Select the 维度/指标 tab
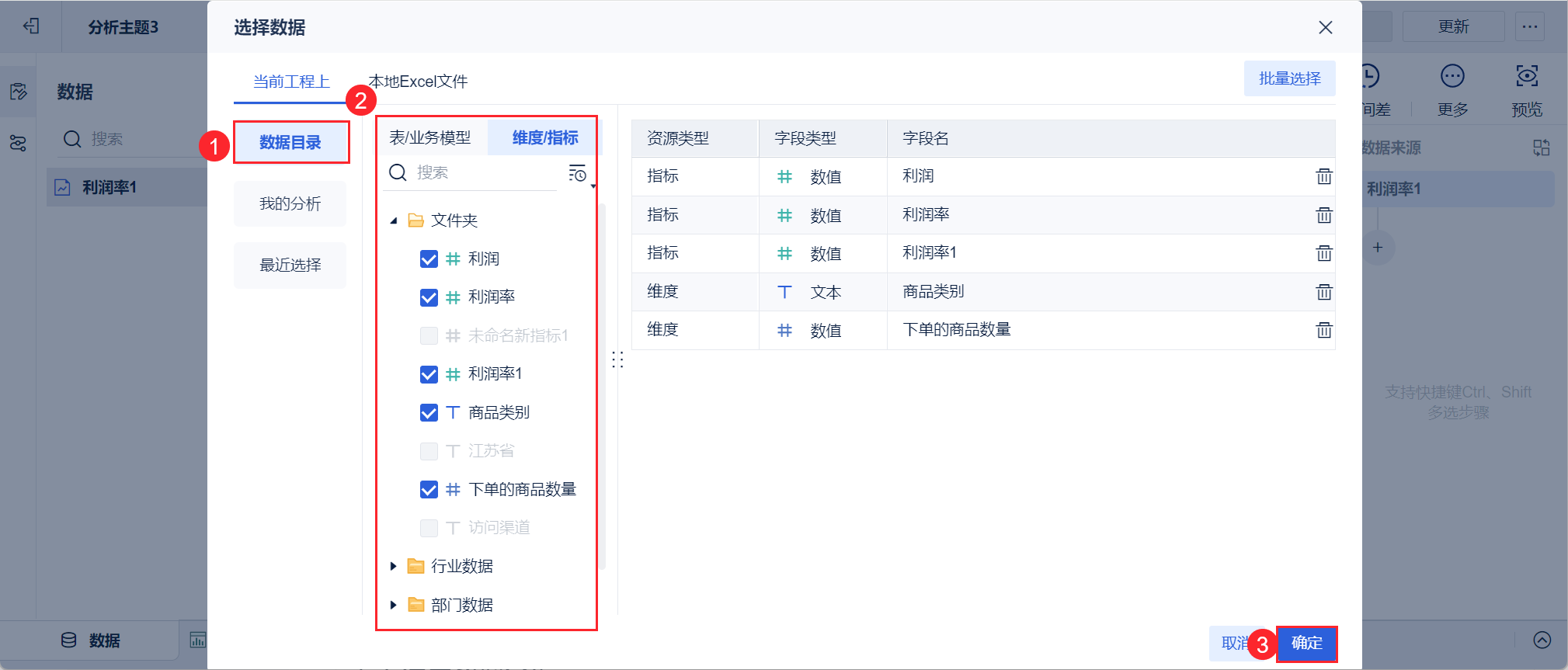 (x=545, y=137)
